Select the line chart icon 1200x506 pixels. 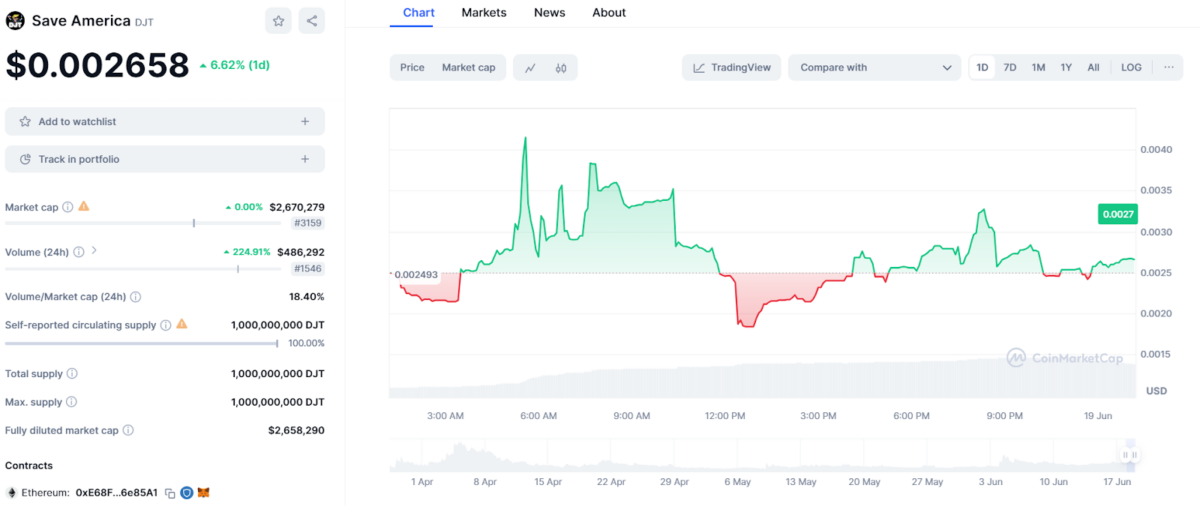tap(530, 68)
